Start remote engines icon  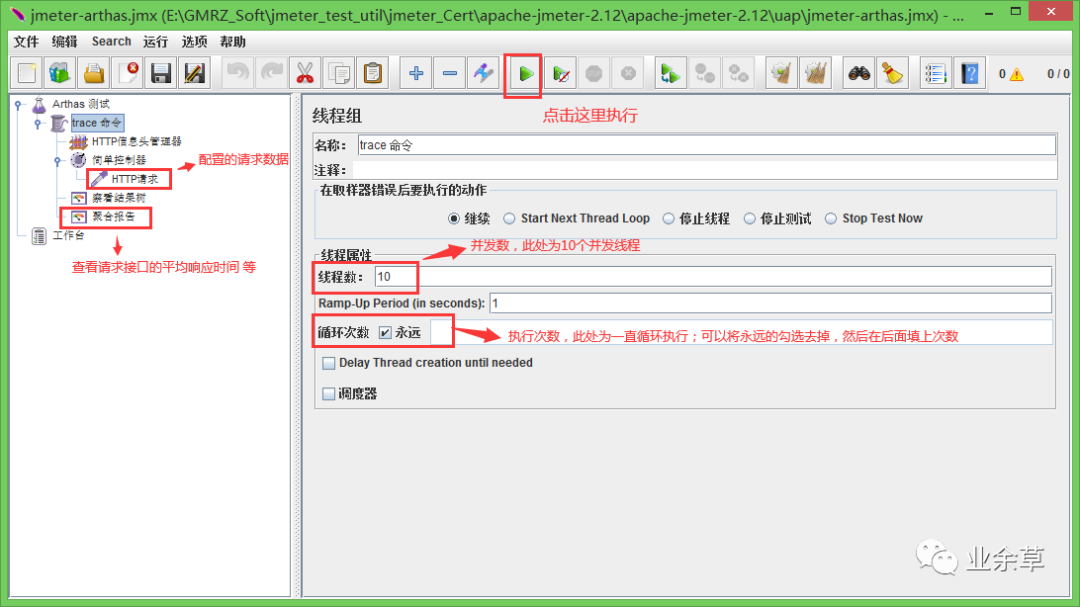click(669, 73)
